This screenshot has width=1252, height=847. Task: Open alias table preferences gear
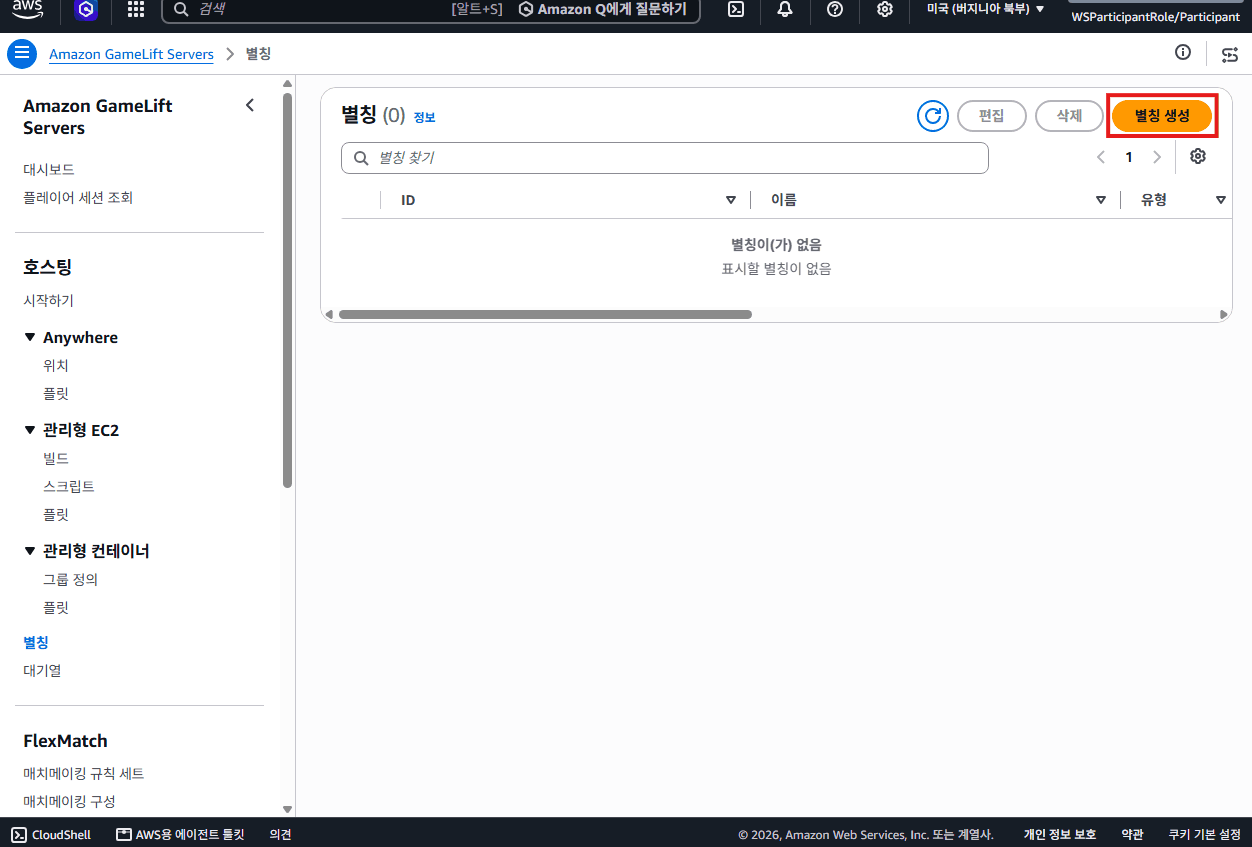(x=1198, y=156)
